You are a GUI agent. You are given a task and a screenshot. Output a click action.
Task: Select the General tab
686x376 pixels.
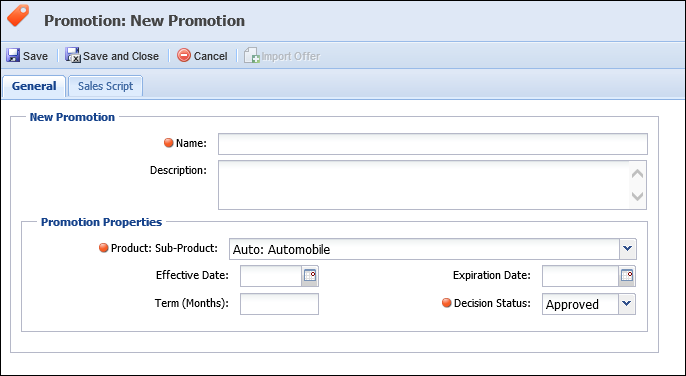(x=34, y=86)
